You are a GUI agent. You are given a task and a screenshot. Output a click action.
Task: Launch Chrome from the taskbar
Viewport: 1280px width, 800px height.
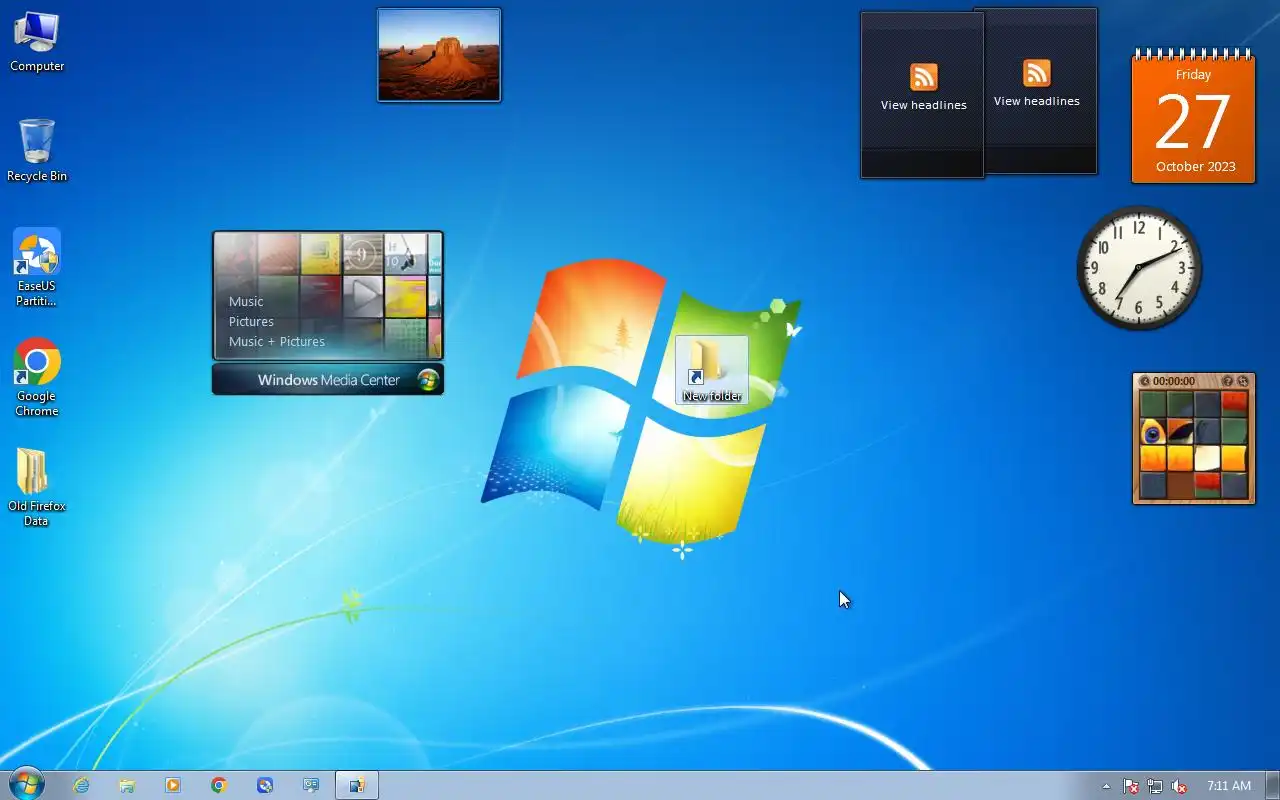pyautogui.click(x=219, y=785)
